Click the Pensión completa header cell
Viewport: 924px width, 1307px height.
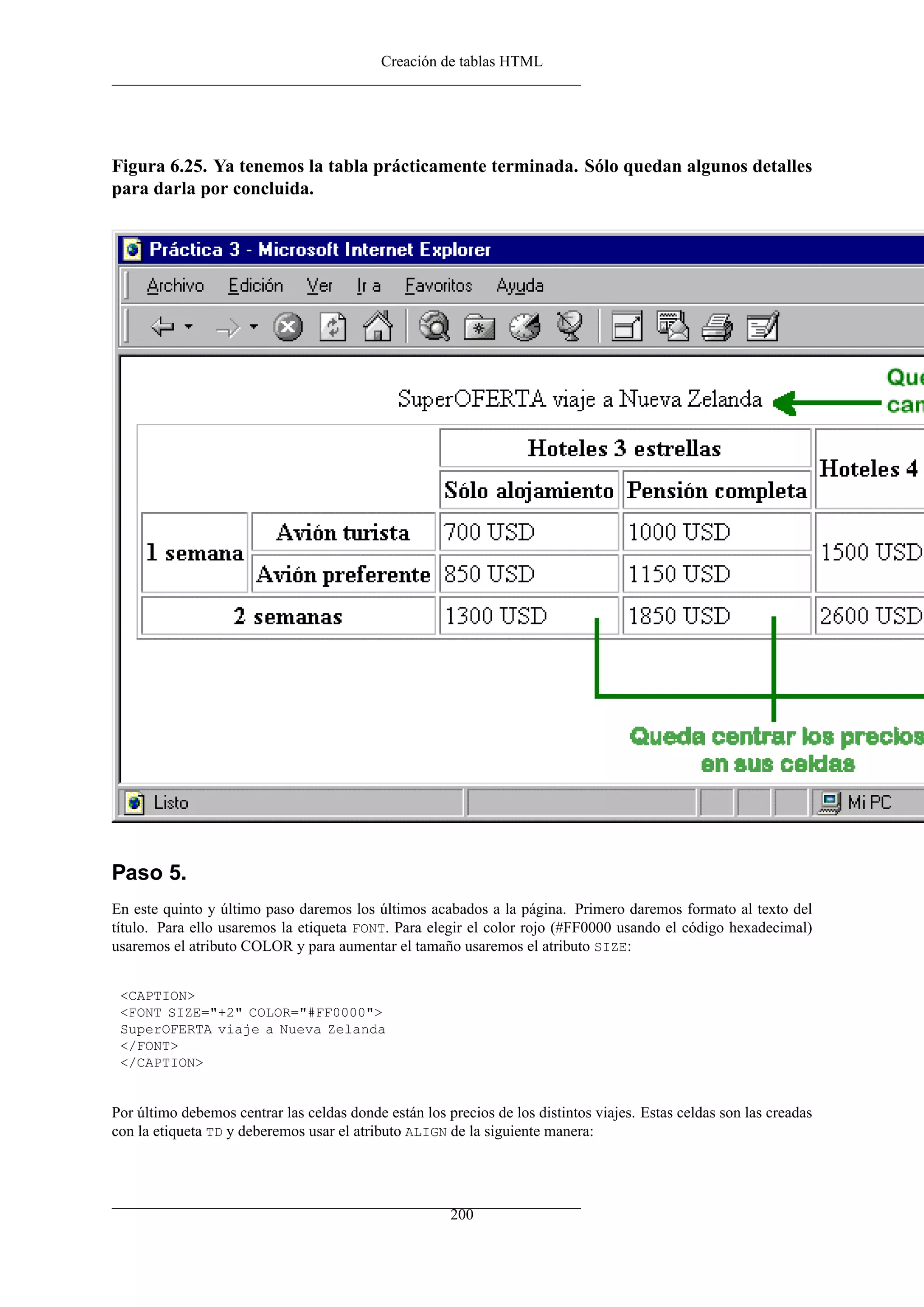tap(716, 490)
